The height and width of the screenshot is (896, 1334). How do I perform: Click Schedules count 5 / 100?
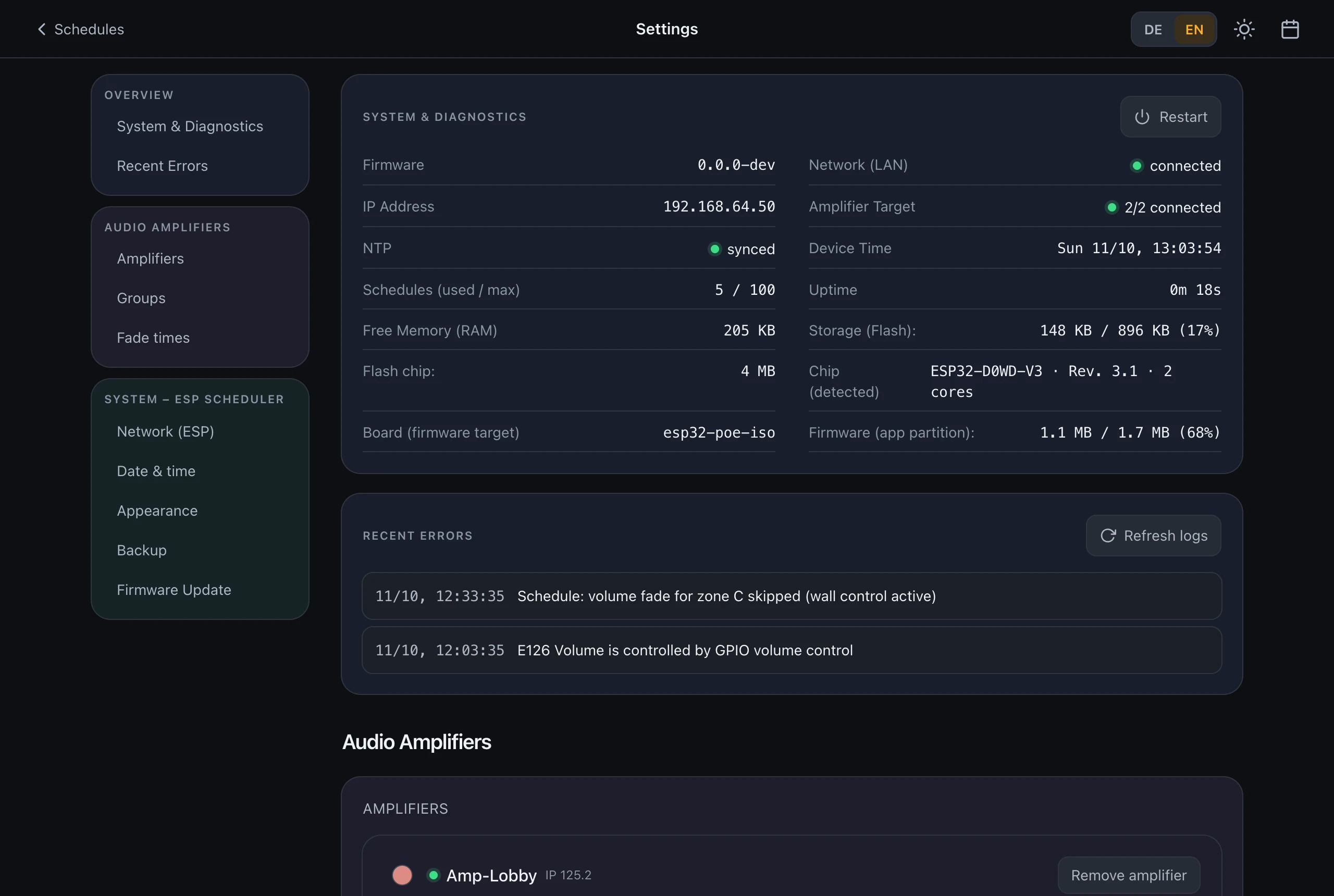(745, 290)
